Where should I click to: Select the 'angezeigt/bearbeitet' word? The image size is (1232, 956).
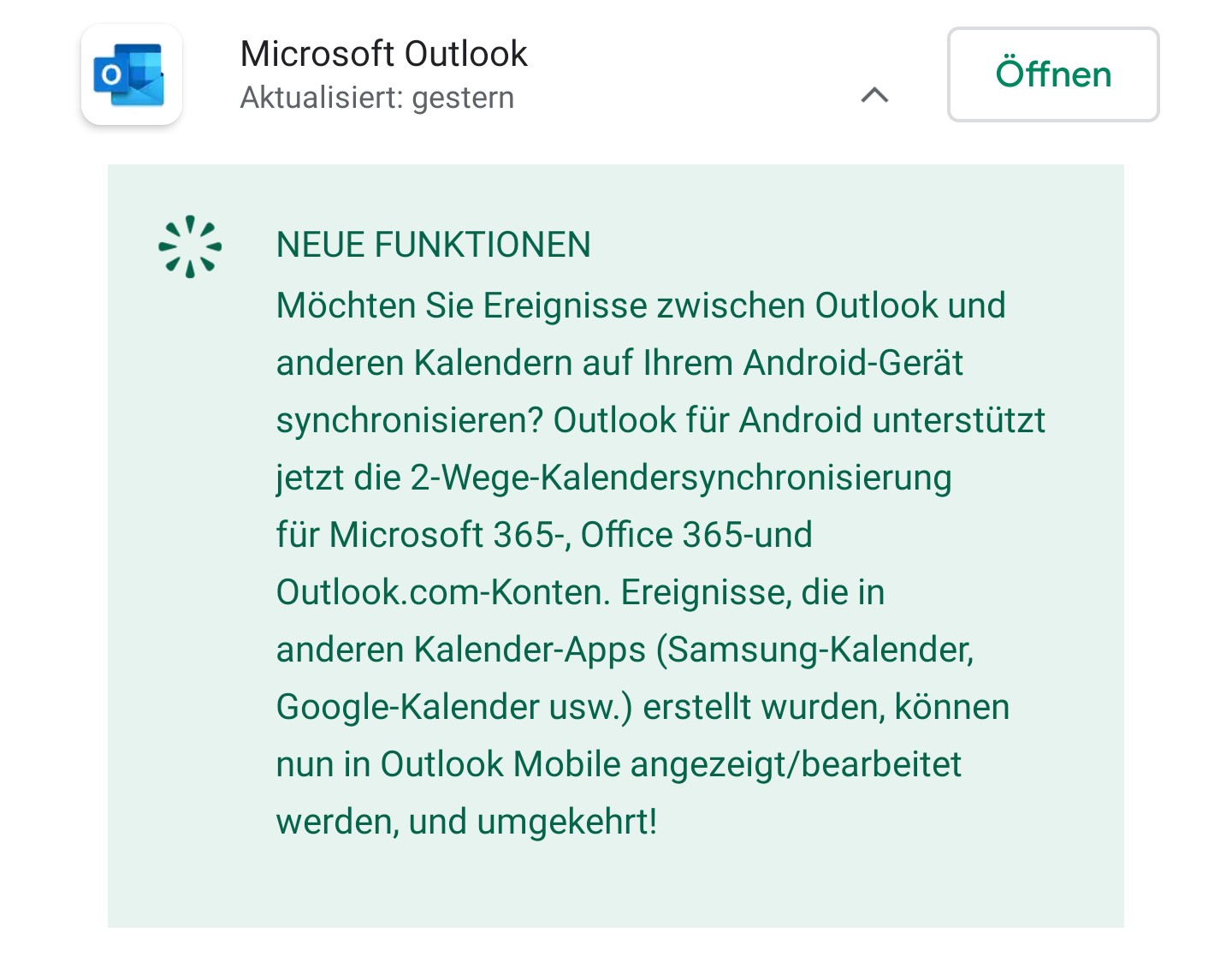coord(796,764)
